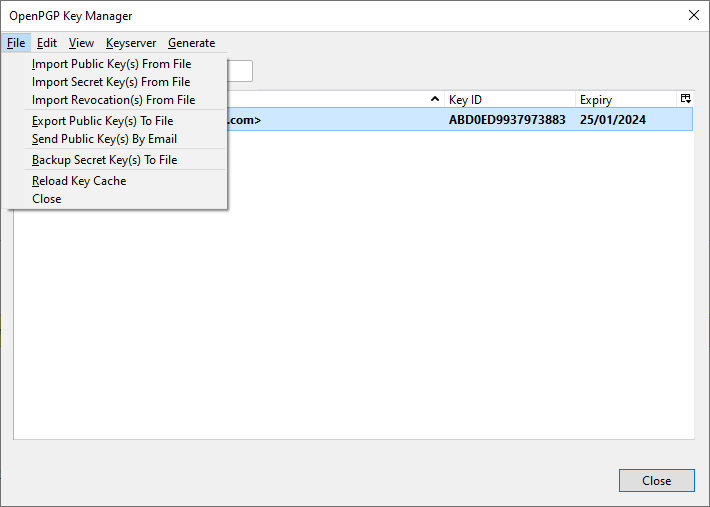Open the Generate menu
The image size is (710, 507).
click(192, 43)
